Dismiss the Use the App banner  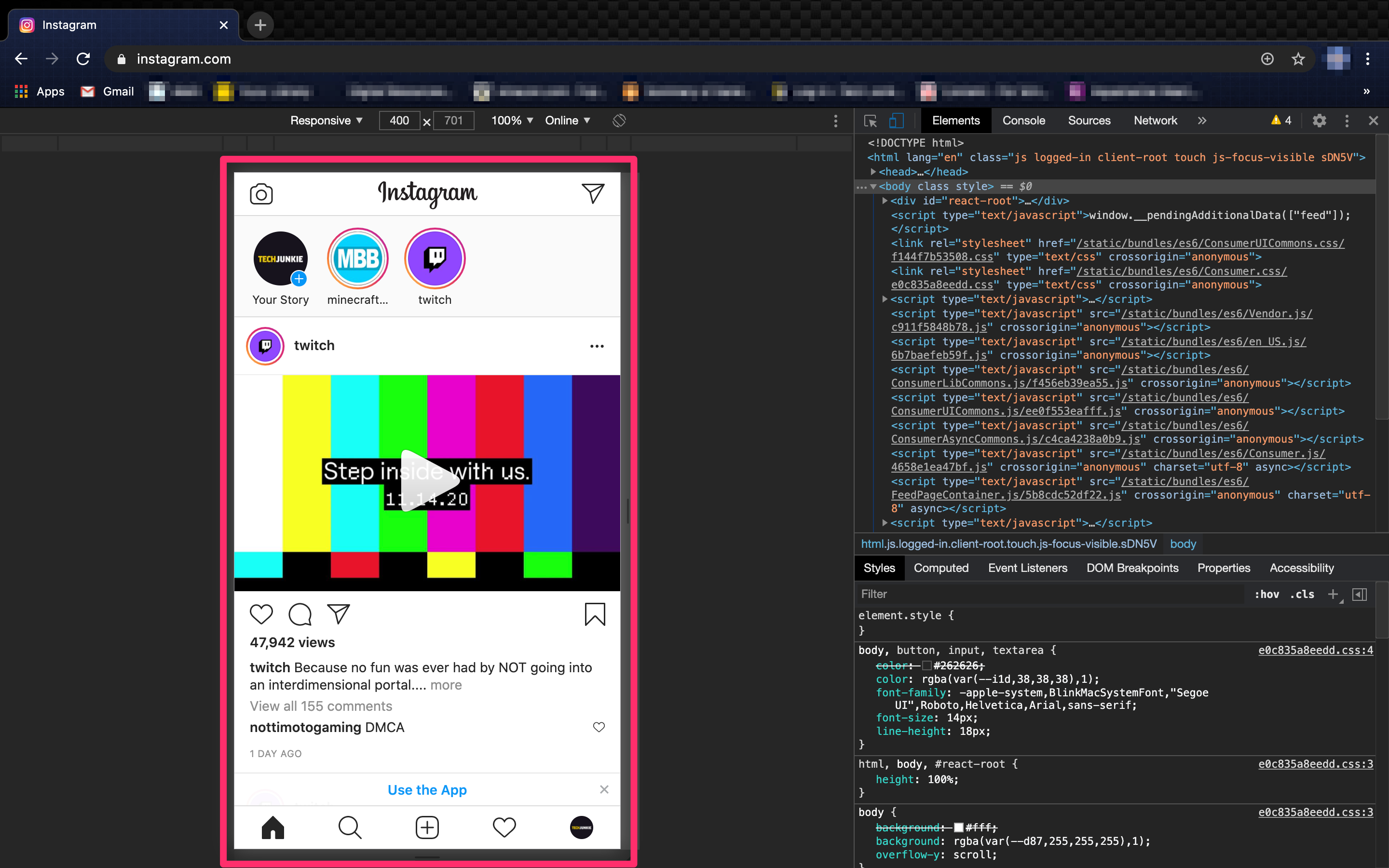tap(604, 789)
